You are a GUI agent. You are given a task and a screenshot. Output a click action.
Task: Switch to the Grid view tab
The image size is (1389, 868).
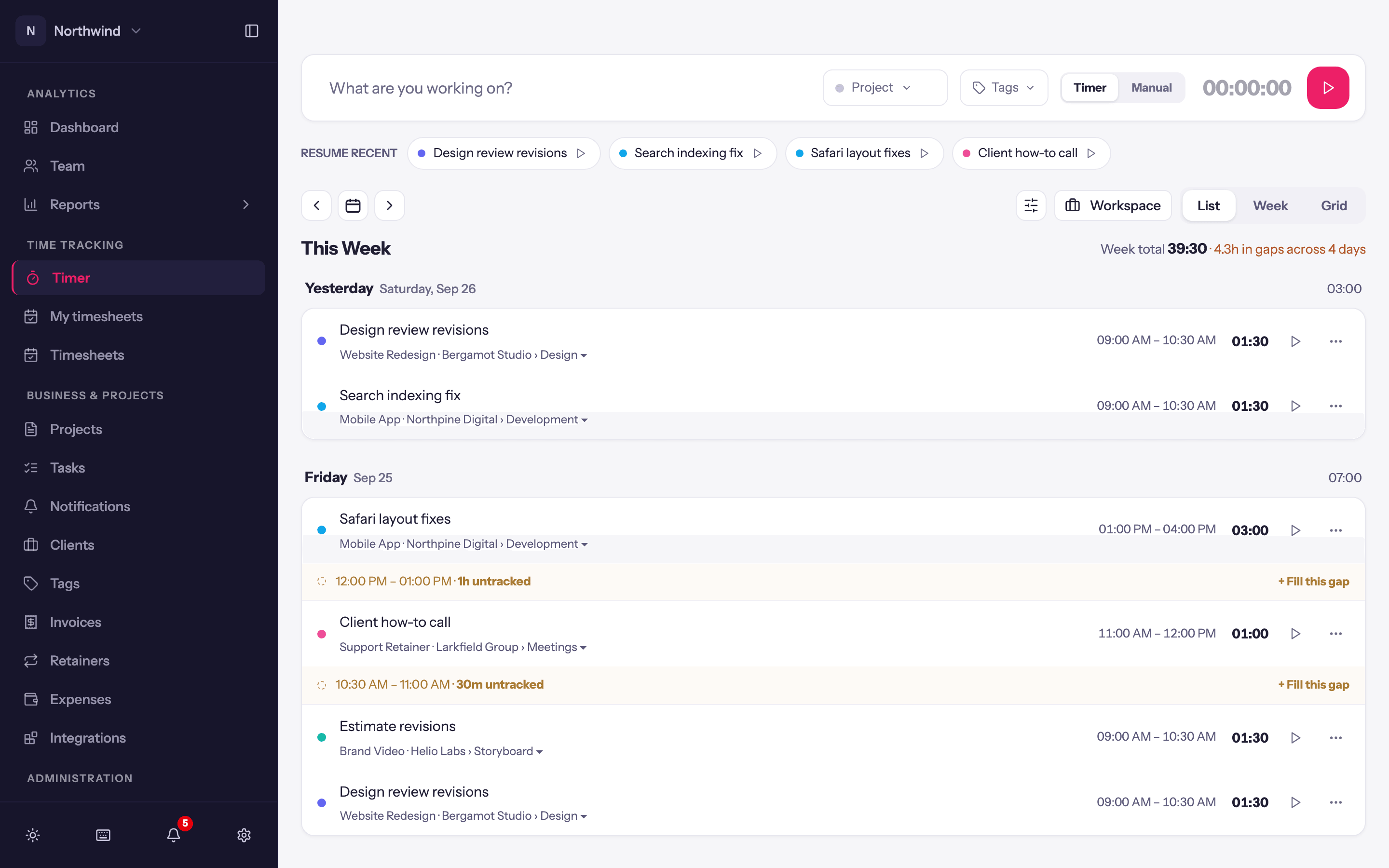click(x=1334, y=205)
